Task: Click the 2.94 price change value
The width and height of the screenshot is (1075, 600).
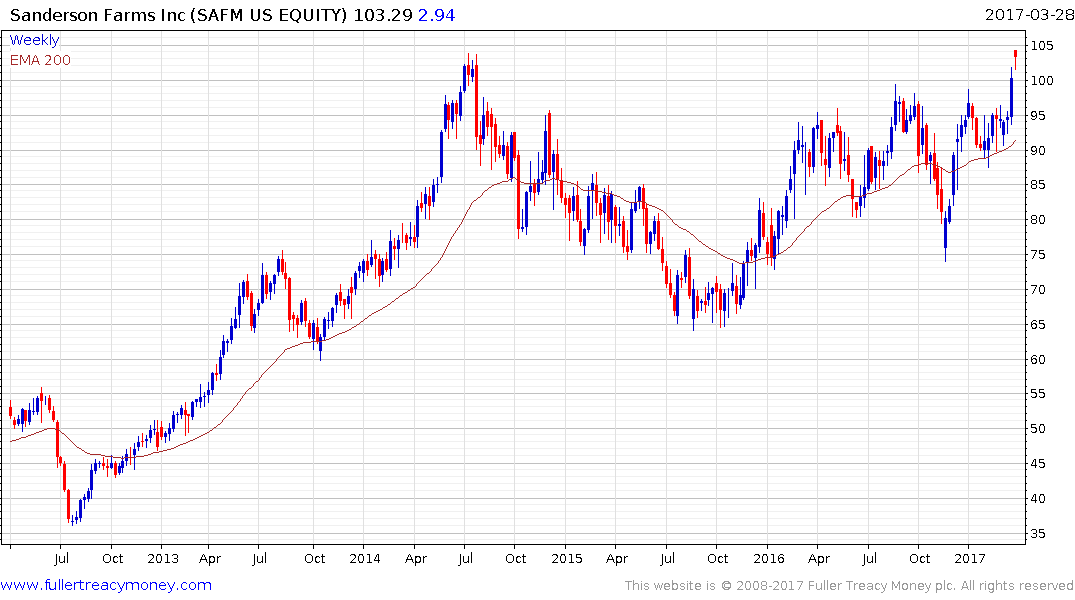Action: [x=436, y=14]
